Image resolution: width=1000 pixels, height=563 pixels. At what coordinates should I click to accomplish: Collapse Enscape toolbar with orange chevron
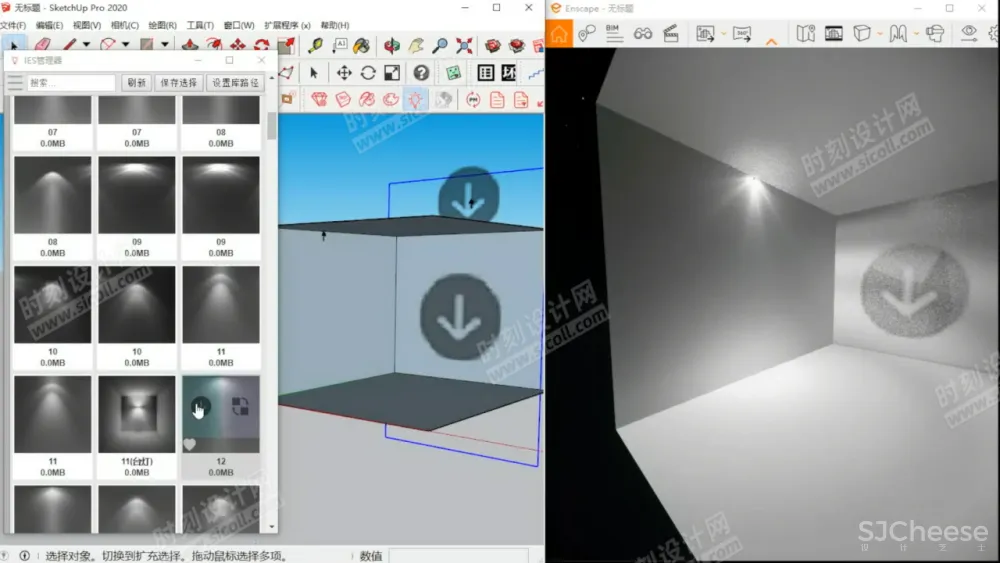pos(771,41)
